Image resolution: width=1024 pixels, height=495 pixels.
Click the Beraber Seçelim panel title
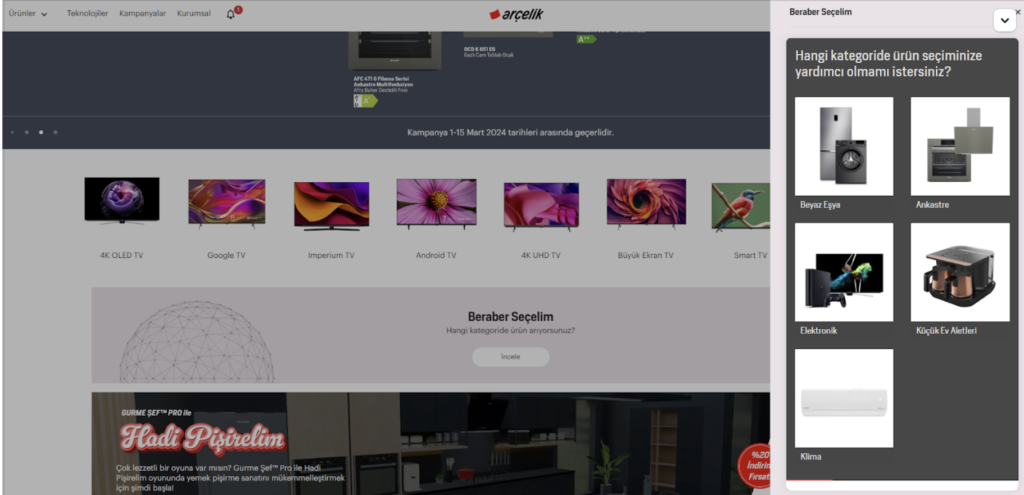pos(820,12)
